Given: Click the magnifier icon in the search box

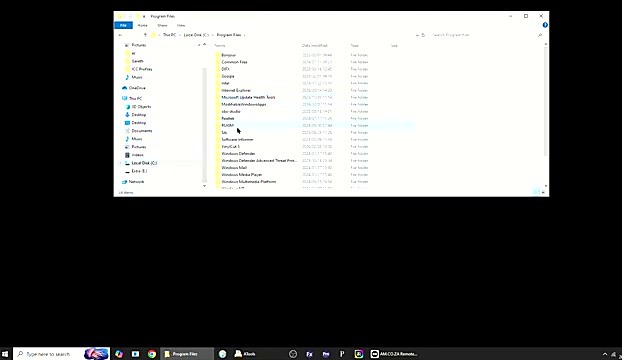Looking at the screenshot, I should tap(540, 35).
